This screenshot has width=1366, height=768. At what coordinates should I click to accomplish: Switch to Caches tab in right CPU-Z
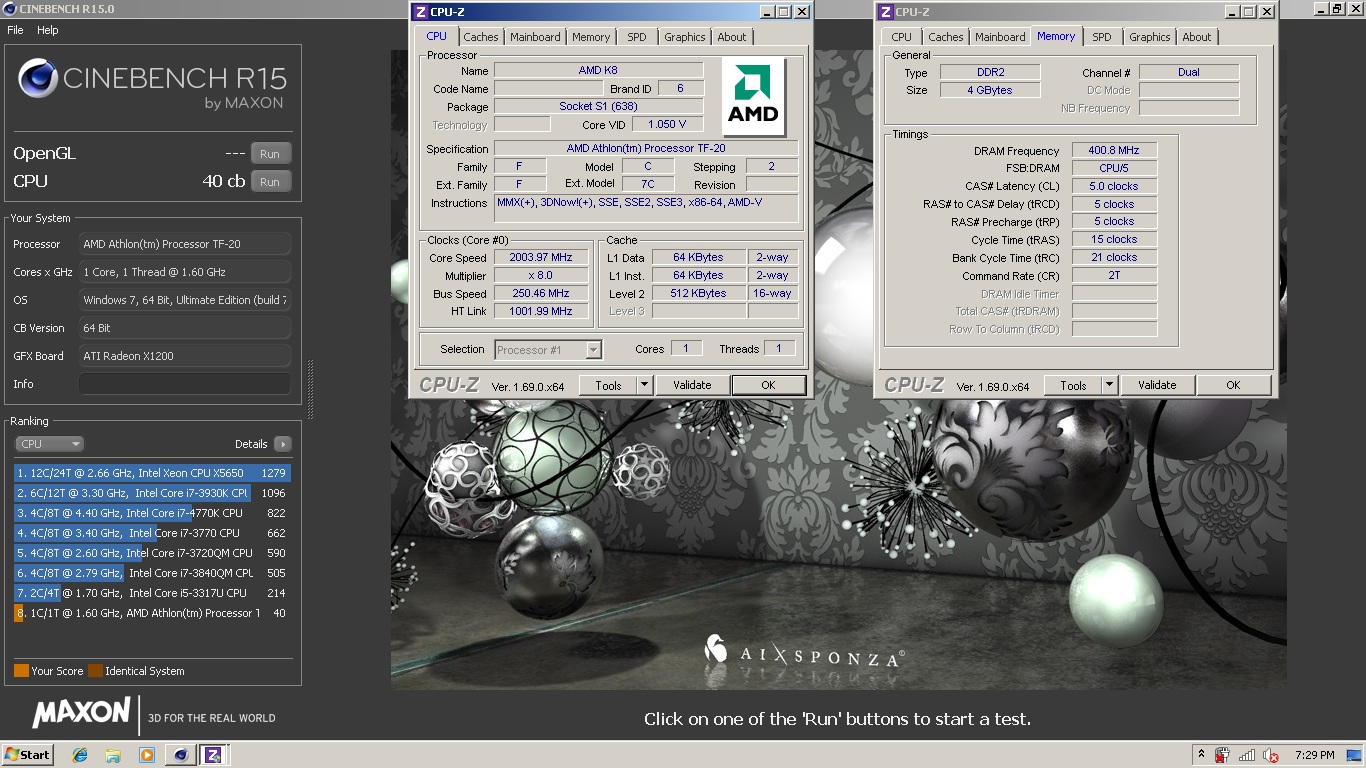946,37
